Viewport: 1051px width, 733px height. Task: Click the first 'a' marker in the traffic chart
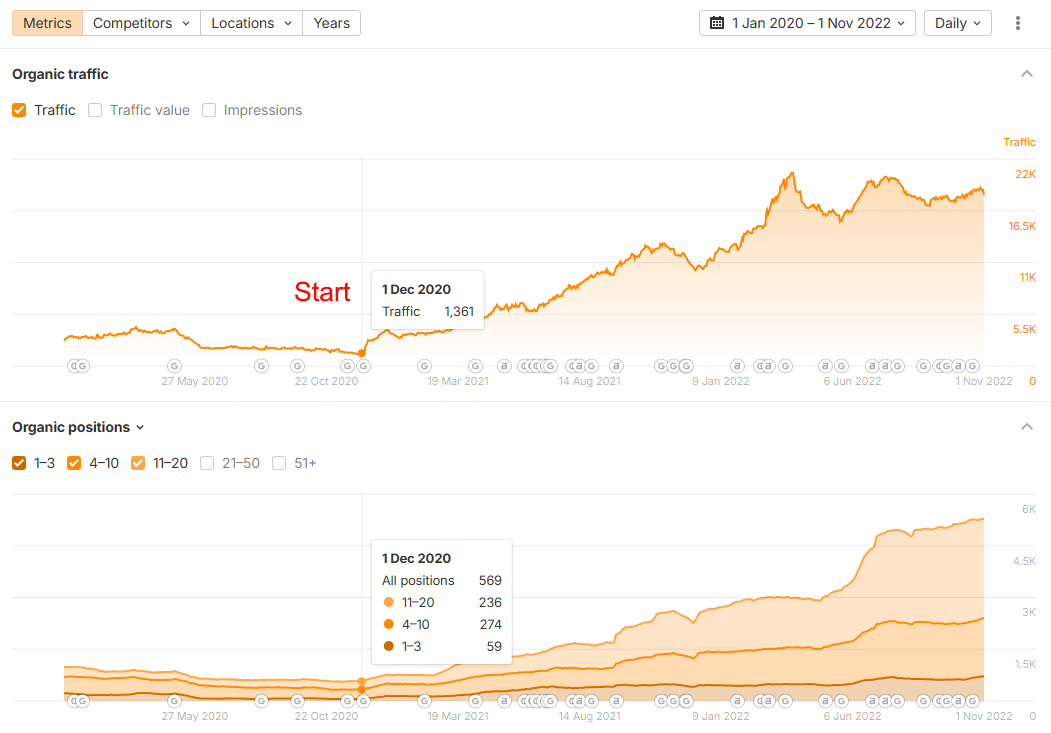click(504, 366)
